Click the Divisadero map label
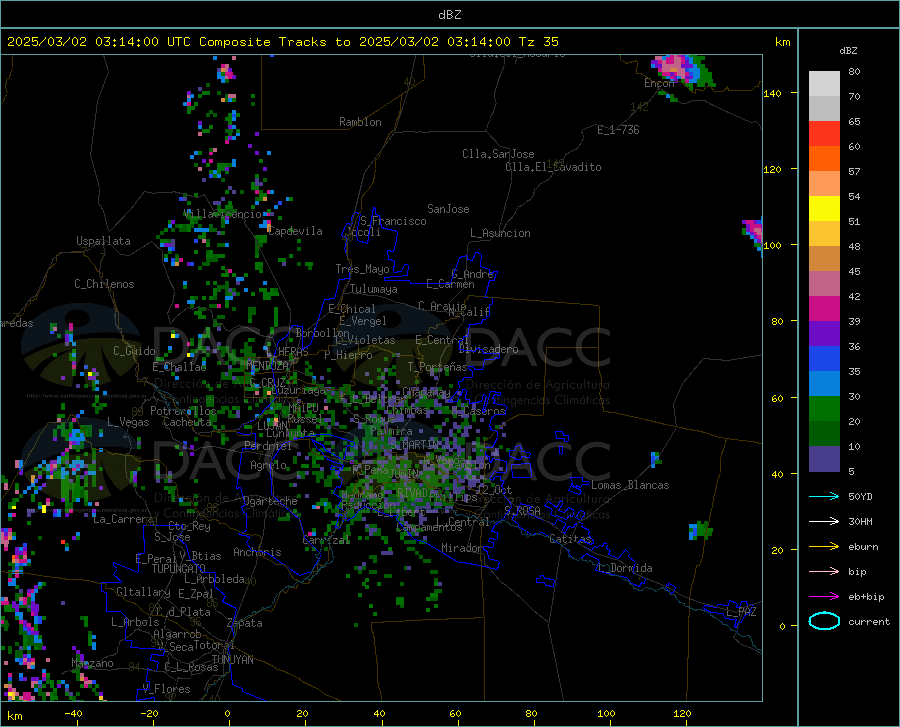Image resolution: width=900 pixels, height=727 pixels. click(x=488, y=349)
